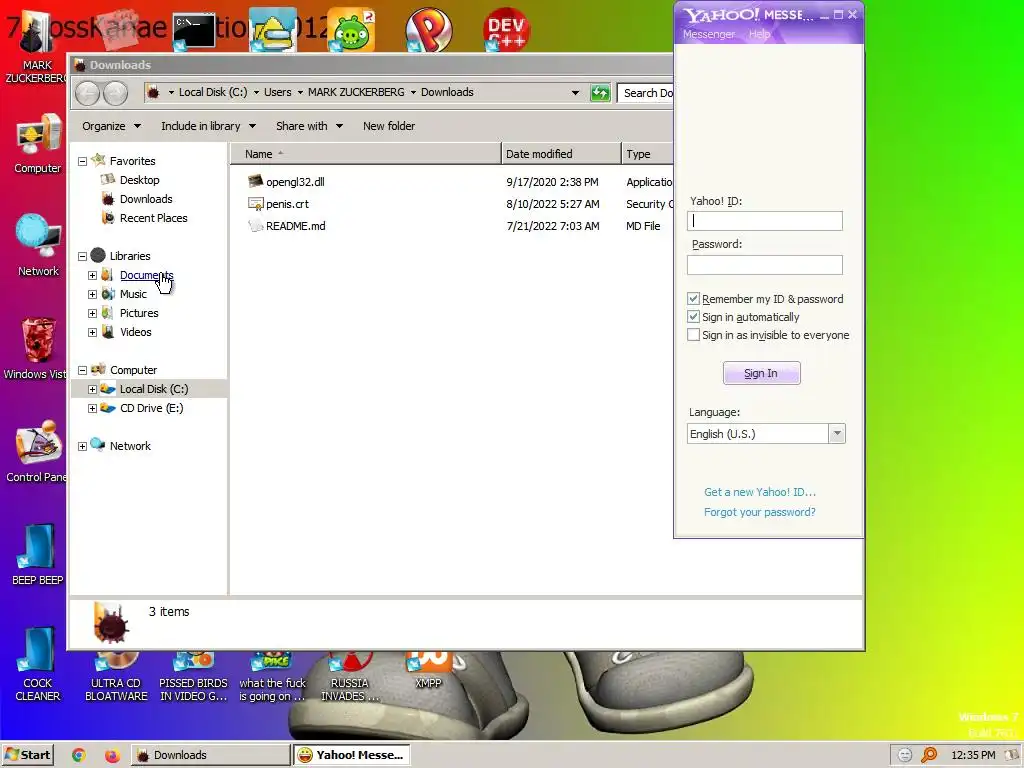Open the command prompt desktop shortcut

pos(195,31)
